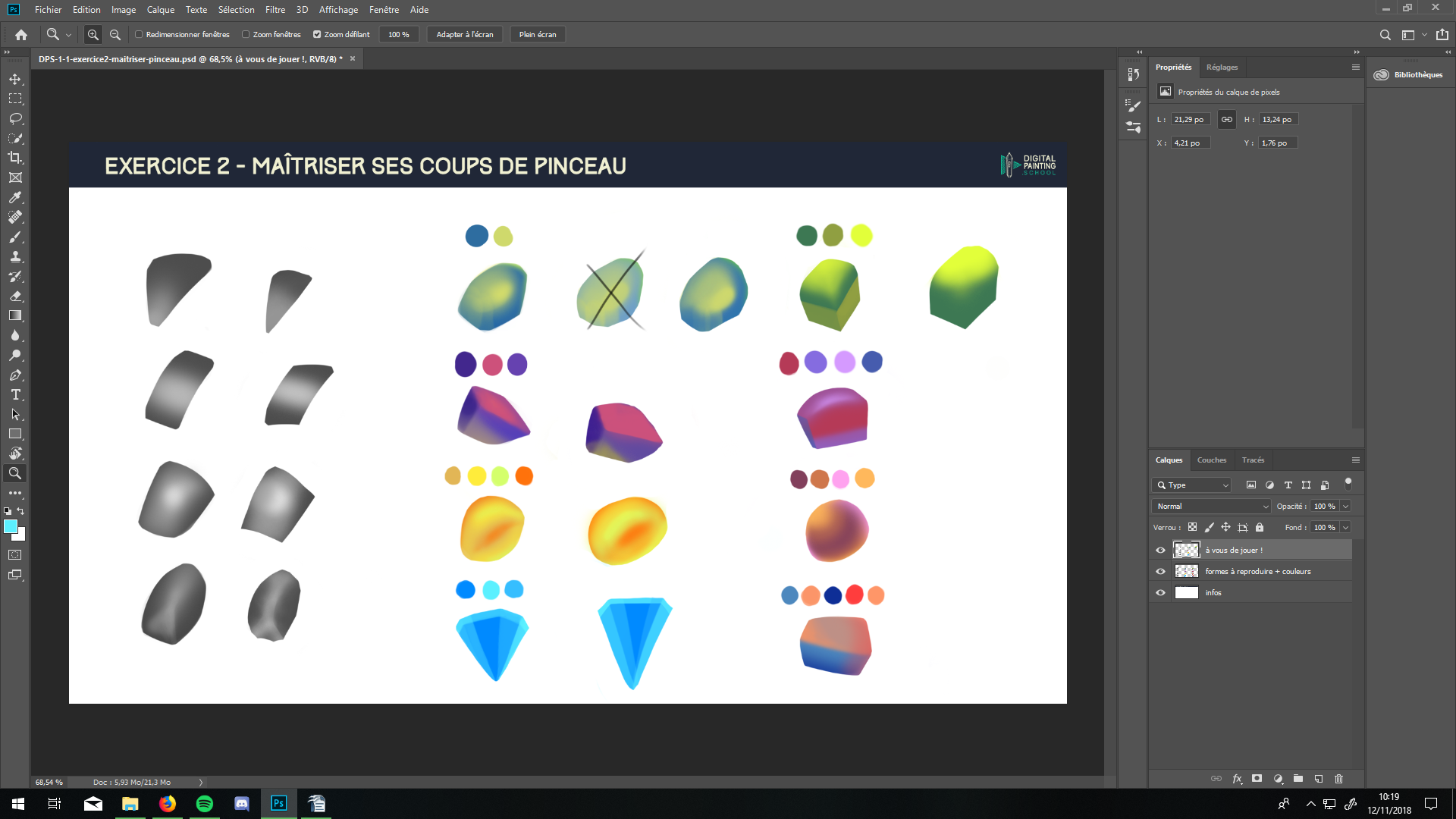Screen dimensions: 1456x819
Task: Open the layer Type filter dropdown
Action: click(x=1191, y=485)
